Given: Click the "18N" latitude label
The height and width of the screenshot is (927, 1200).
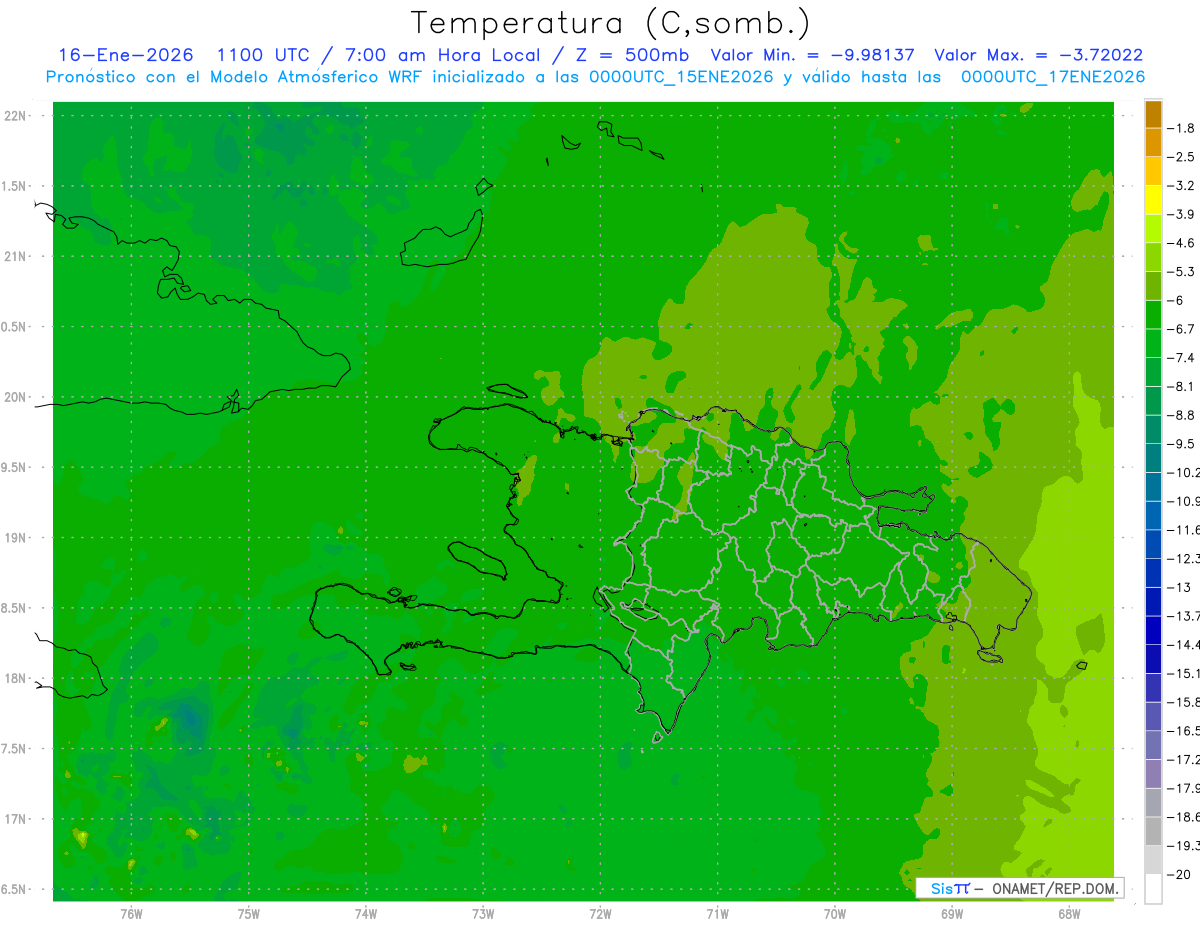Looking at the screenshot, I should (x=14, y=678).
